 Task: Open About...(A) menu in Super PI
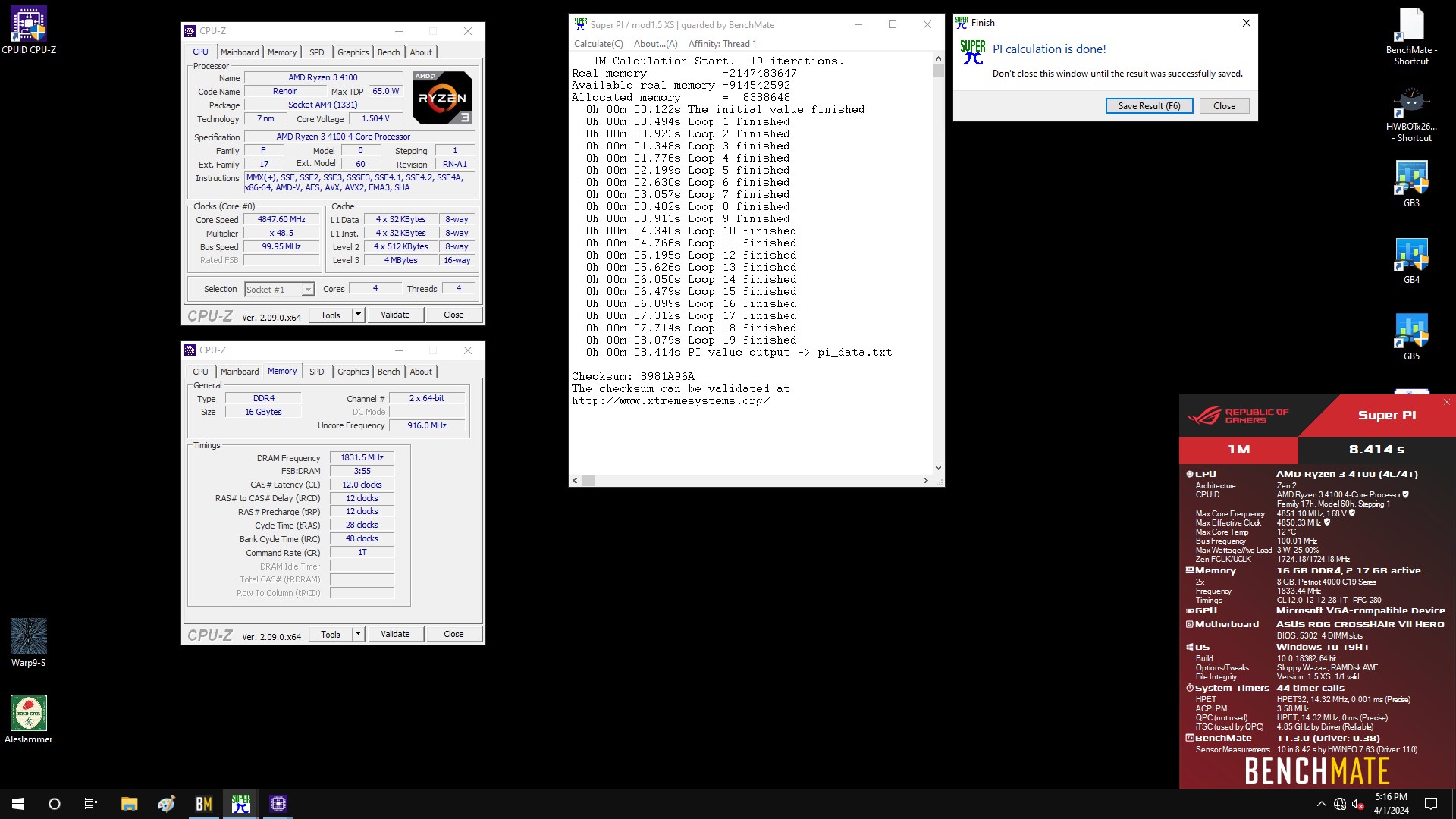(x=656, y=44)
